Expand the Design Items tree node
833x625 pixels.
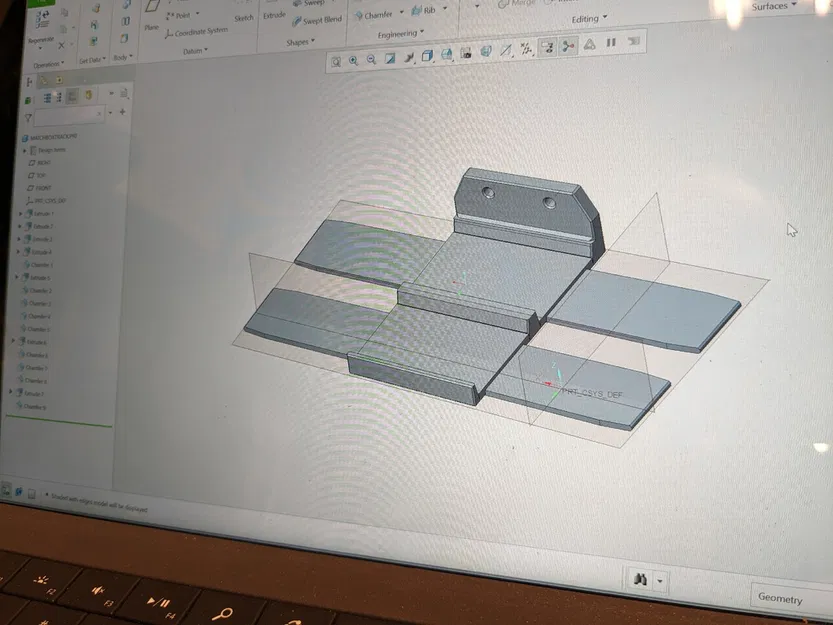[x=24, y=151]
